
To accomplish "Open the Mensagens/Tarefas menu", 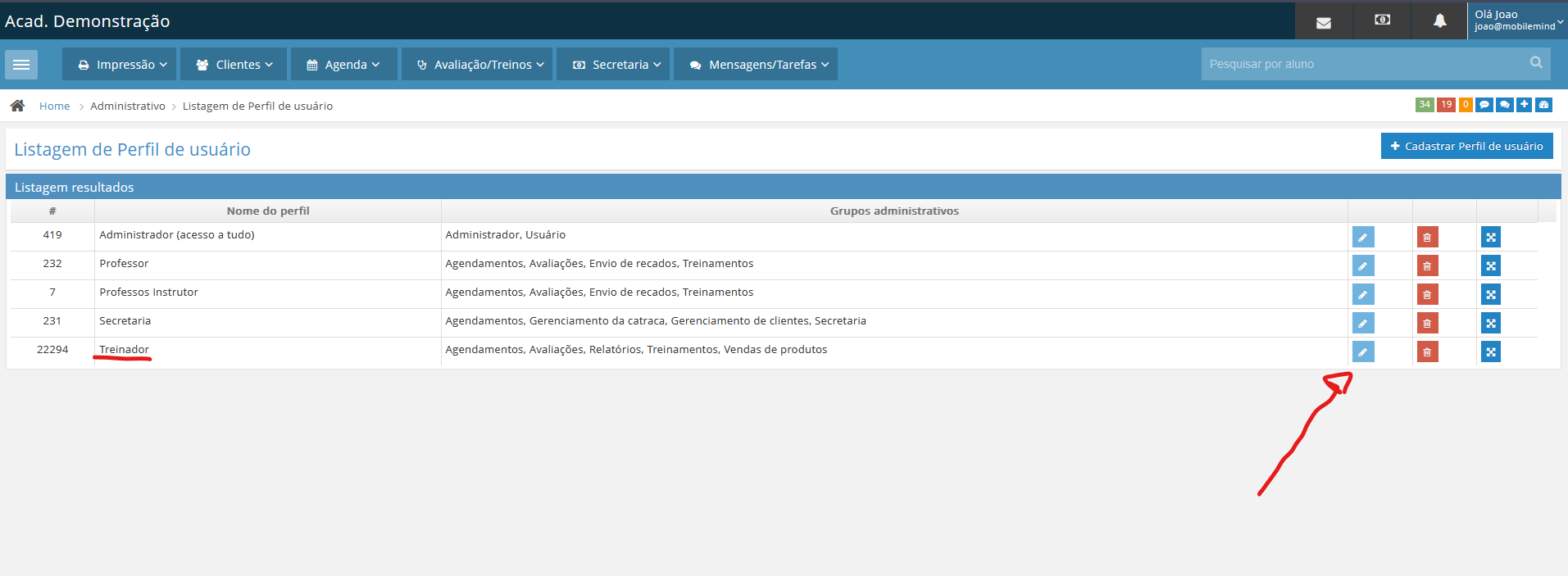I will click(x=755, y=65).
